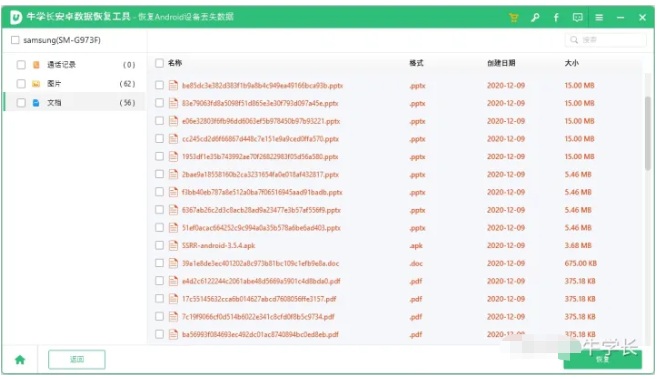
Task: Sort by the name column header
Action: pyautogui.click(x=175, y=63)
